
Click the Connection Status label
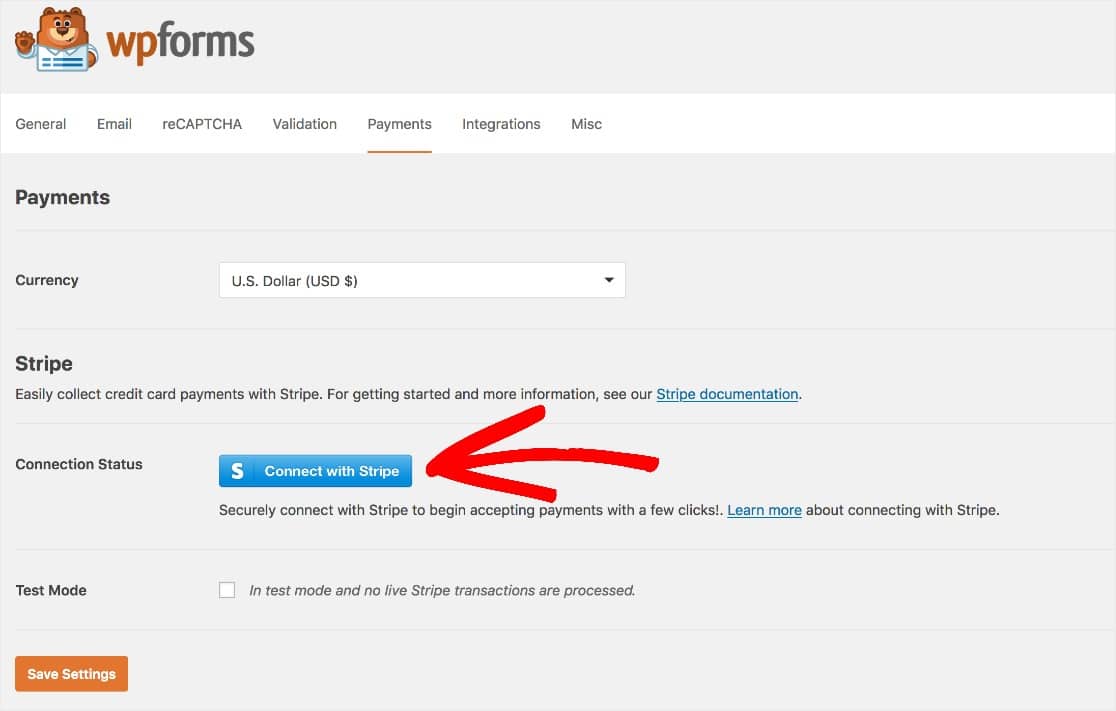point(79,464)
